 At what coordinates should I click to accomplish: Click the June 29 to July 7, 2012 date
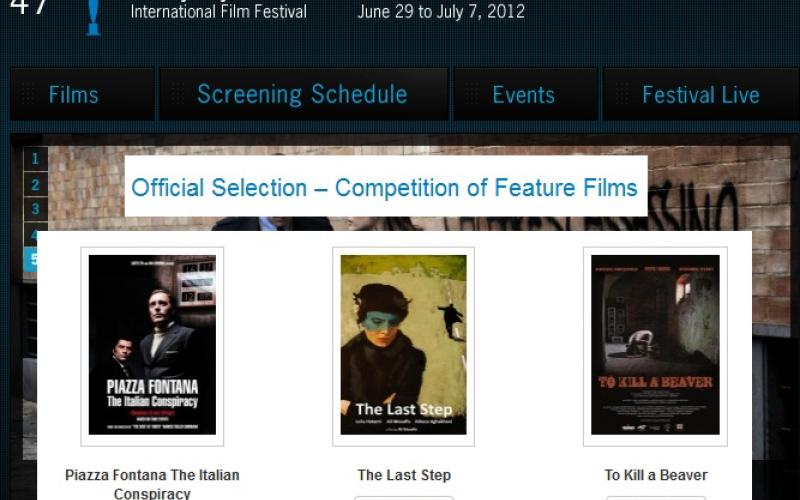coord(441,11)
